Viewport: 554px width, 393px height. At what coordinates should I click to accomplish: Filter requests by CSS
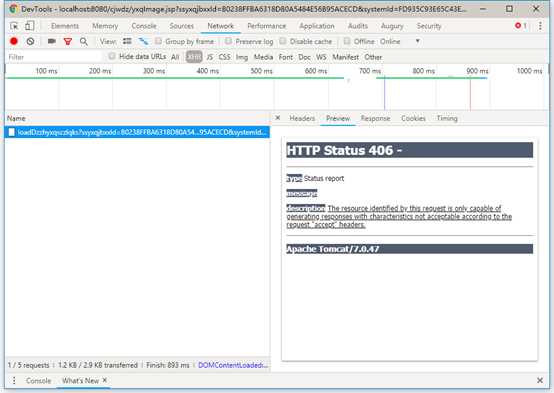pyautogui.click(x=224, y=57)
